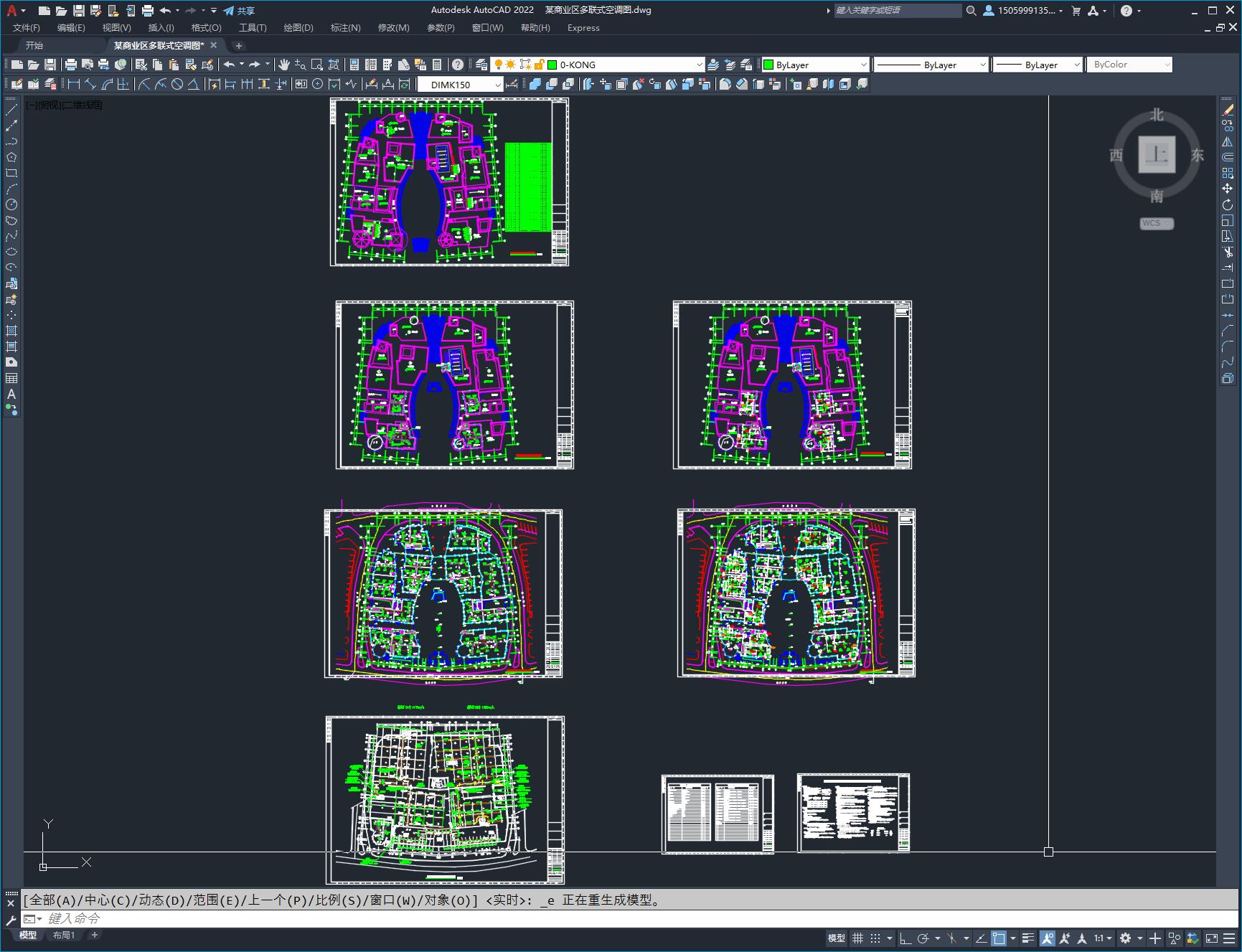Click the Plot printer icon in standard toolbar

pos(71,65)
